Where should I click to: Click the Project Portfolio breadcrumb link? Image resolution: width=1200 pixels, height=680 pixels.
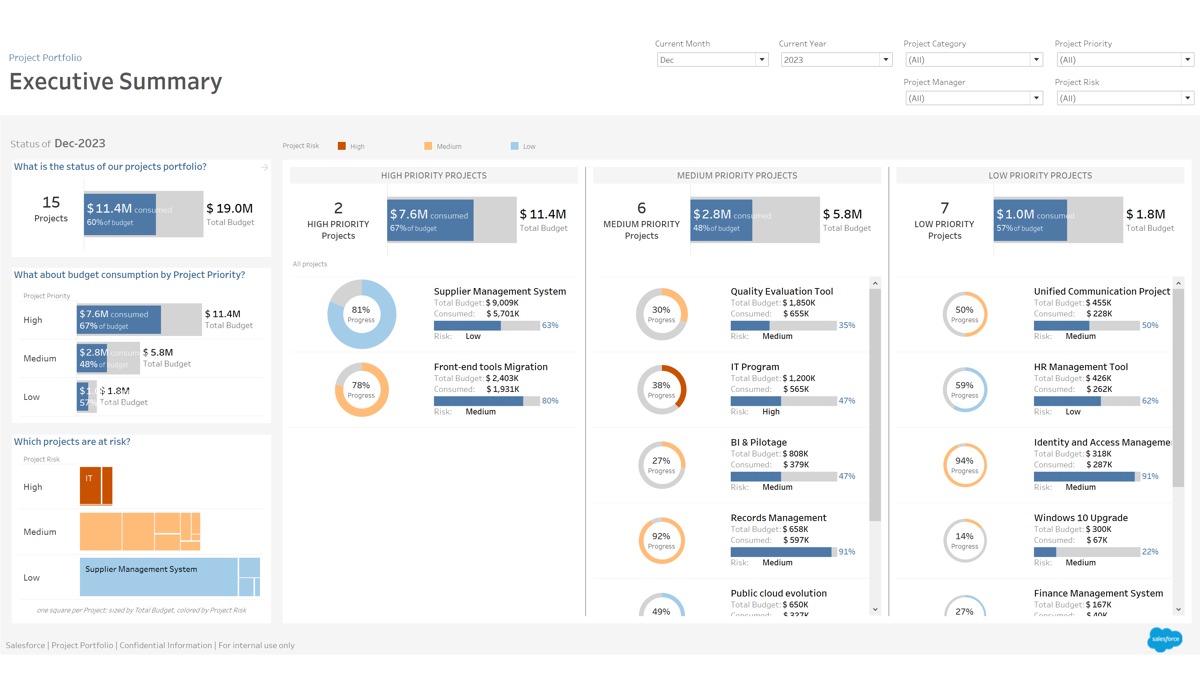(x=45, y=58)
